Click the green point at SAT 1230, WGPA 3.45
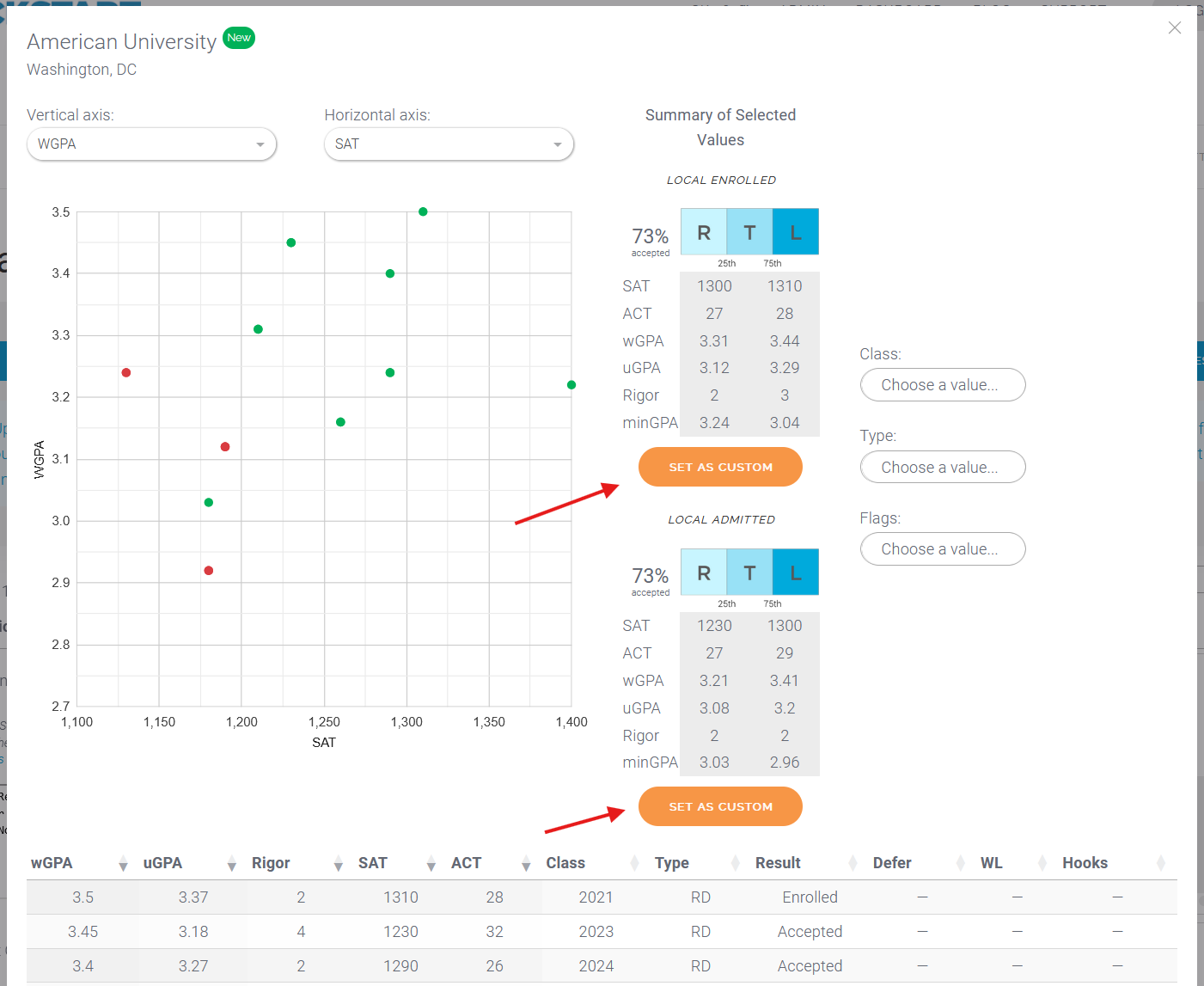The height and width of the screenshot is (986, 1204). click(x=291, y=242)
